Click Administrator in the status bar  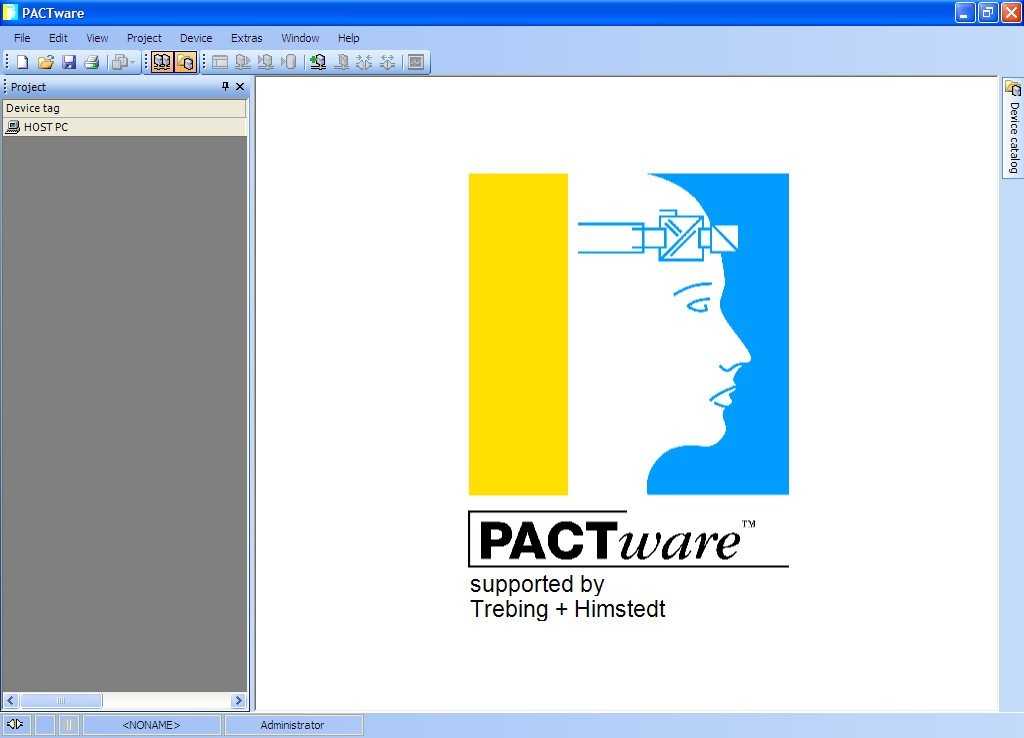click(x=292, y=725)
